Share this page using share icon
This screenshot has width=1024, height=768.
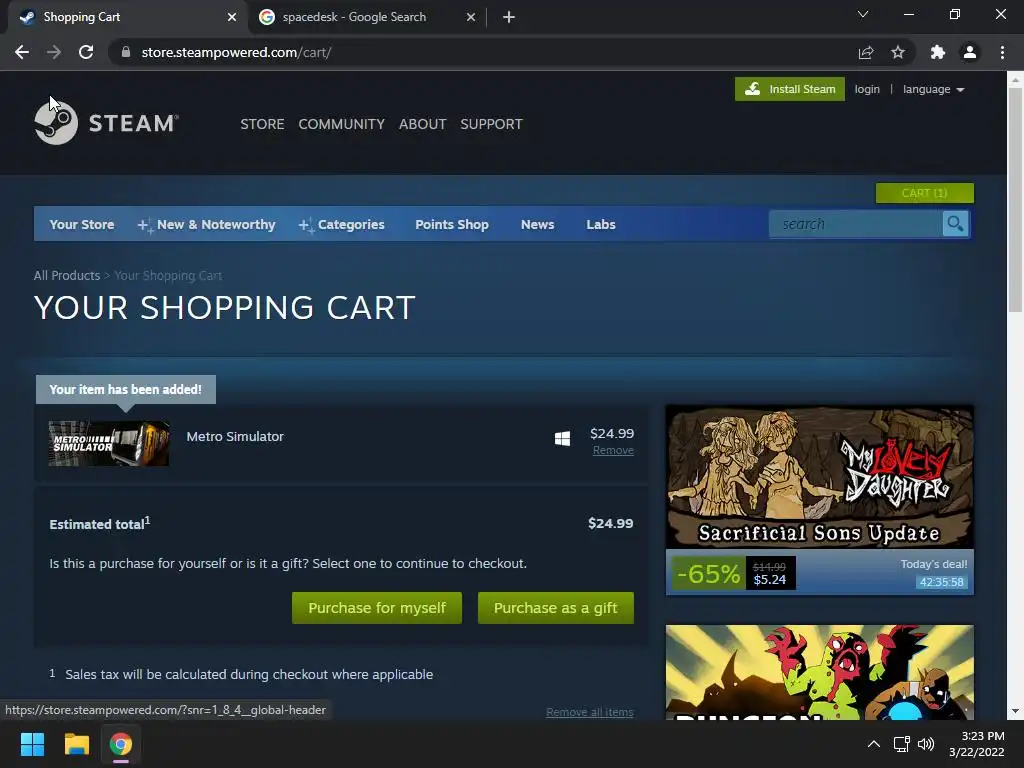coord(866,52)
